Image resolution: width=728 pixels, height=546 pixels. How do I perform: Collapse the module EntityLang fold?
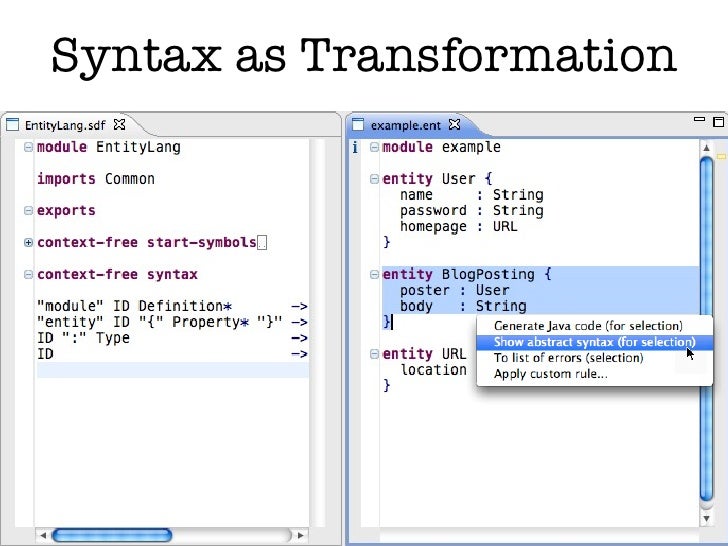(28, 147)
